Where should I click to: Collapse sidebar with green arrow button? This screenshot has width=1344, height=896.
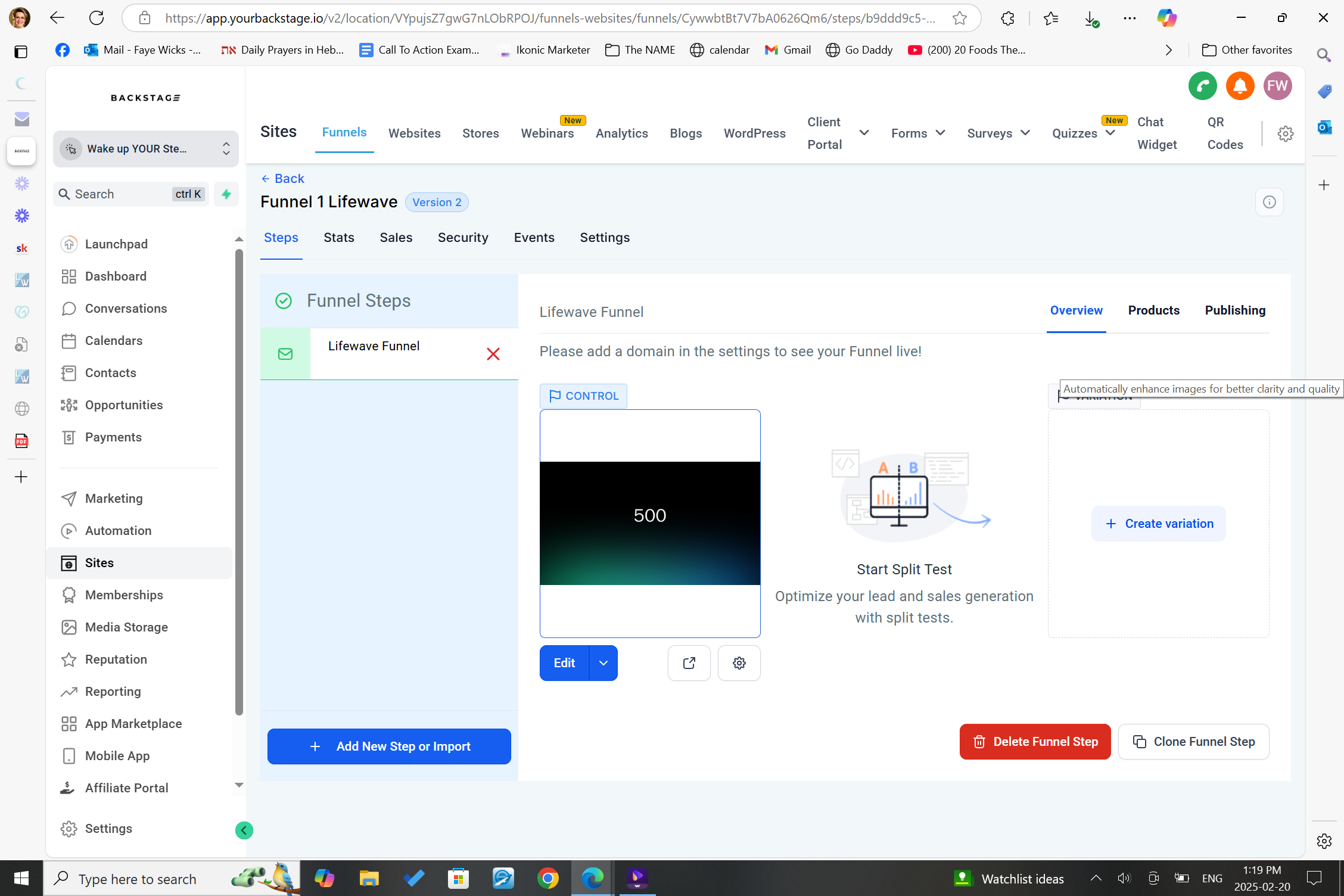[x=244, y=830]
